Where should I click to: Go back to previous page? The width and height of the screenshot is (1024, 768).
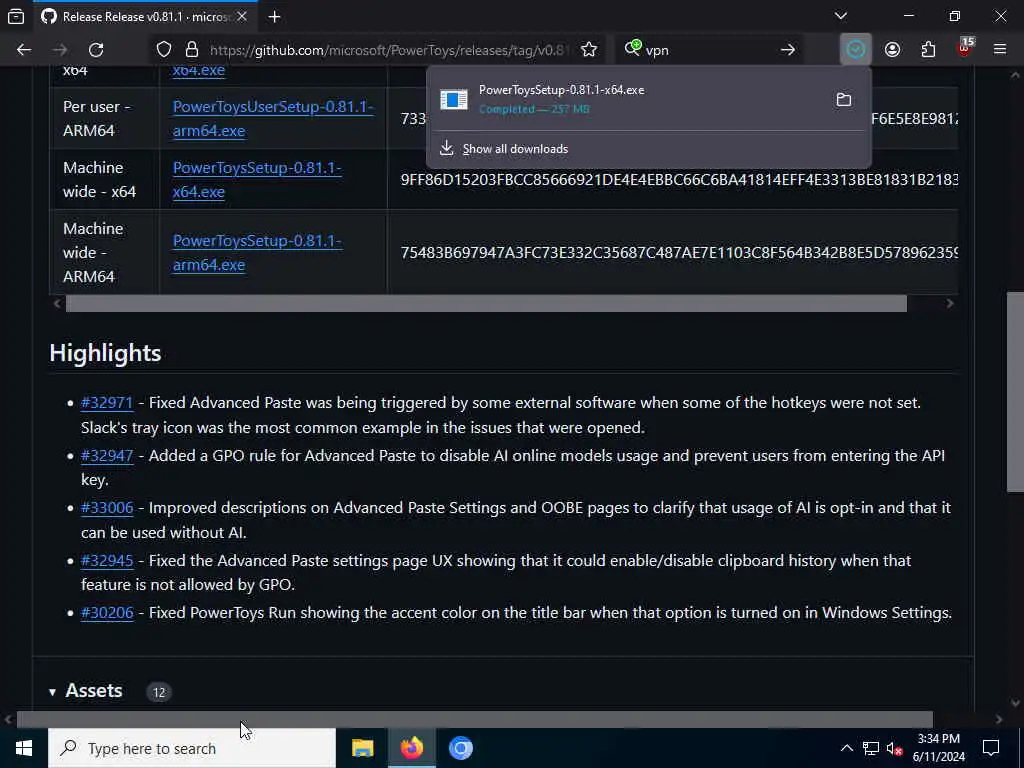click(24, 50)
